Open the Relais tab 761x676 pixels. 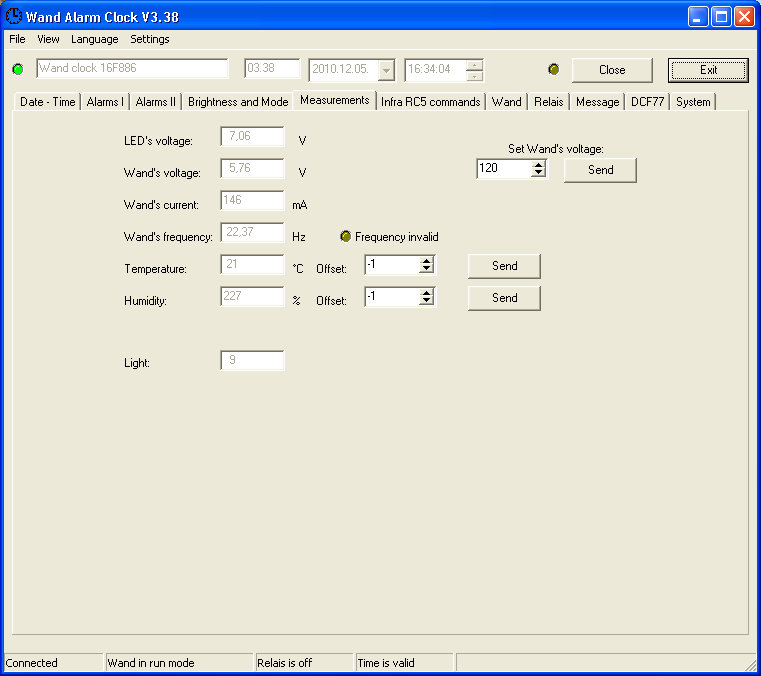[548, 102]
